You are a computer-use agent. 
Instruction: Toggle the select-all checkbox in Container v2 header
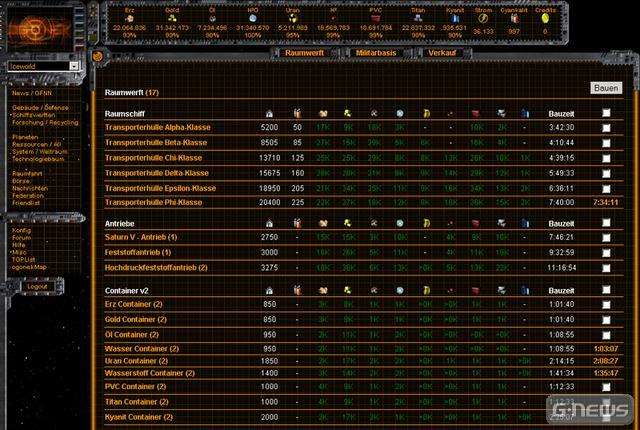tap(607, 290)
